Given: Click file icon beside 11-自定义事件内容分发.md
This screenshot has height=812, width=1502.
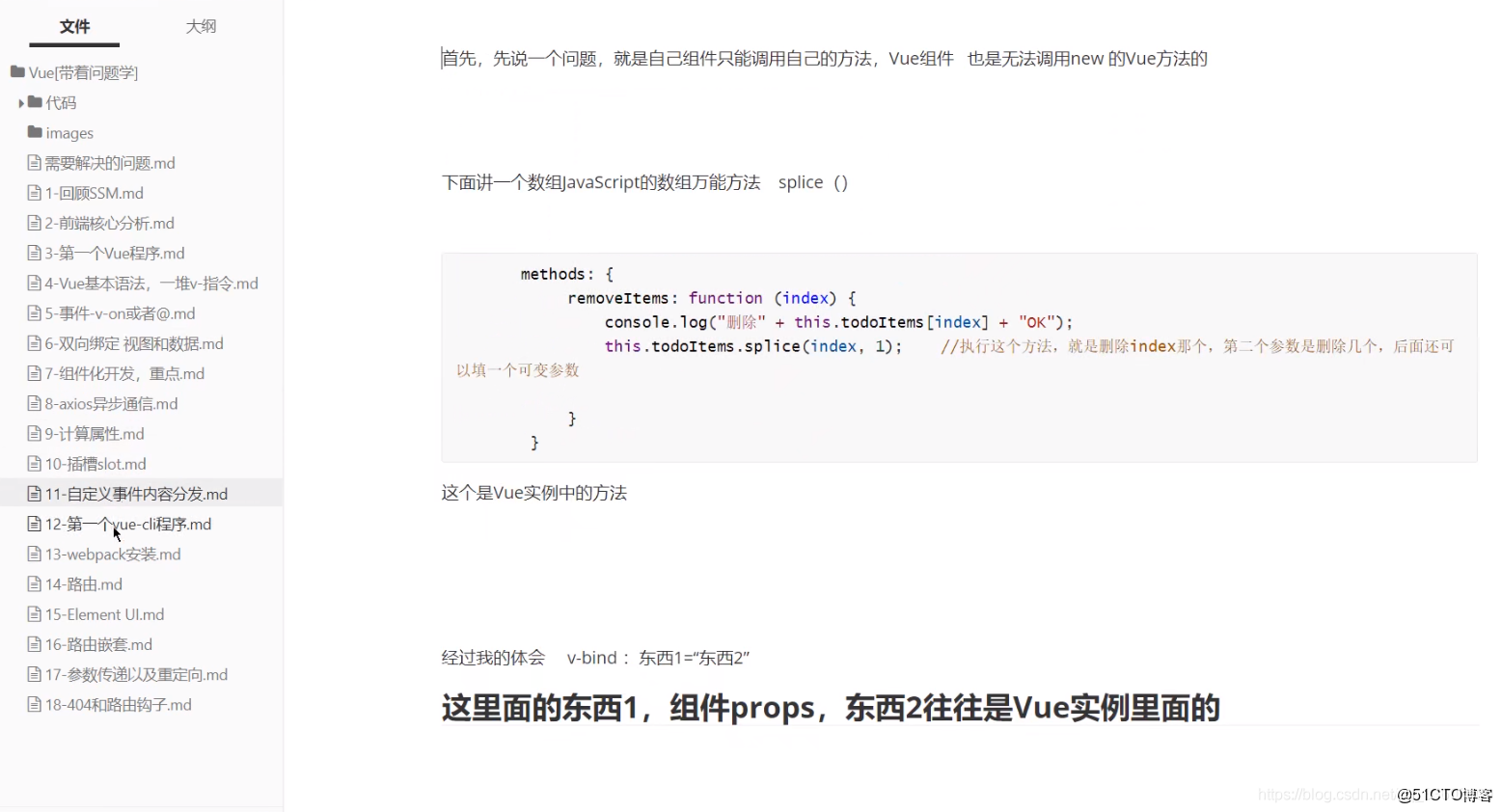Looking at the screenshot, I should [35, 494].
